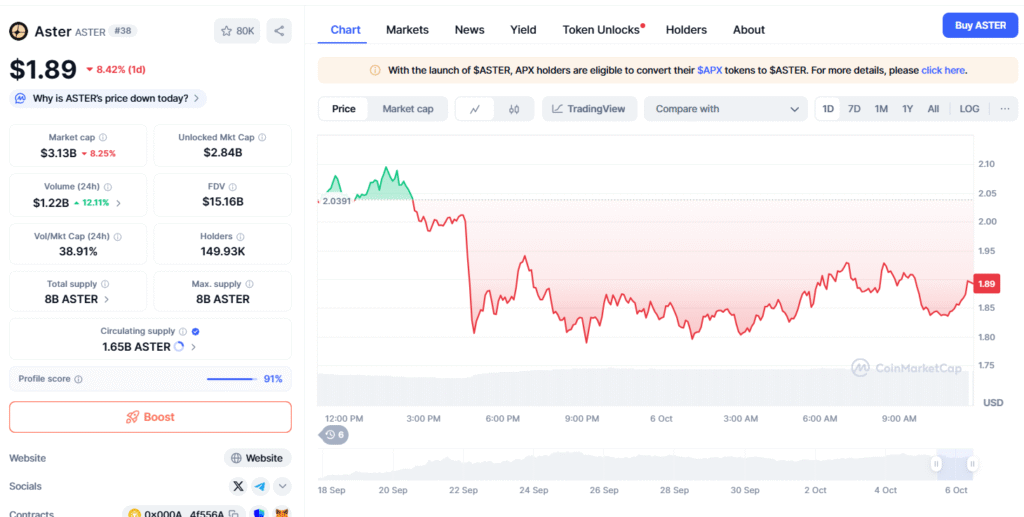Image resolution: width=1024 pixels, height=517 pixels.
Task: Select the 7D time range
Action: [854, 109]
